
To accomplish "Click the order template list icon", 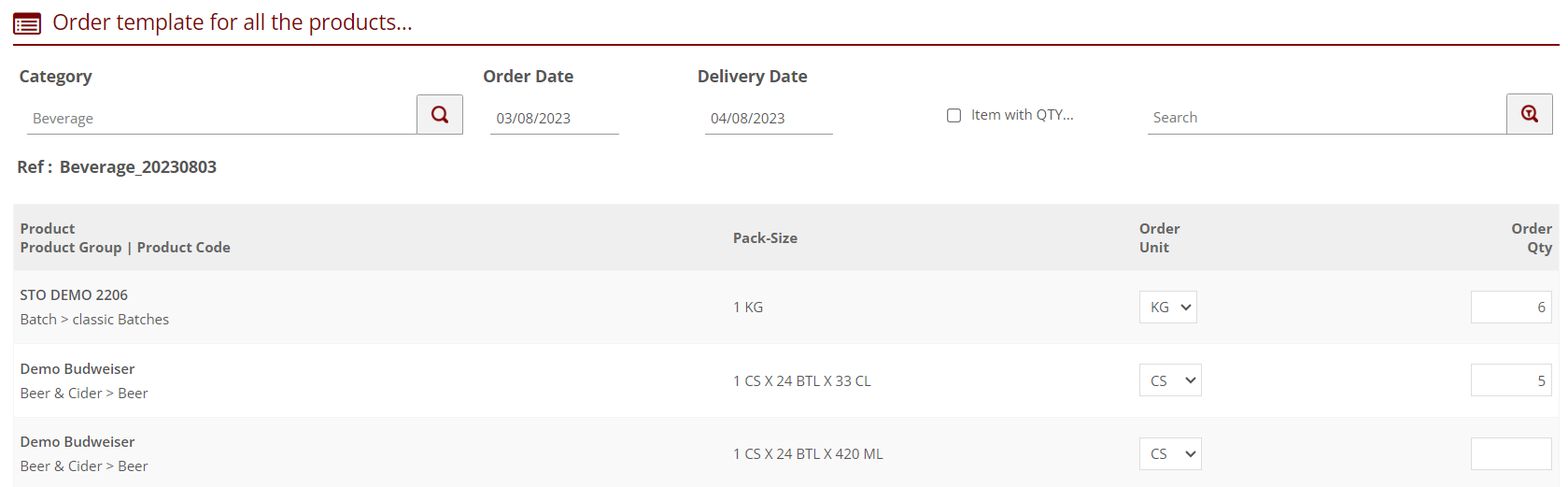I will (x=27, y=23).
